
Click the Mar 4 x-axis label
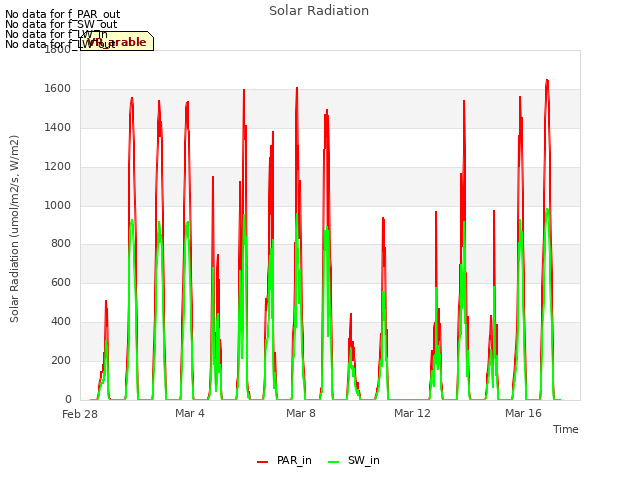[190, 413]
